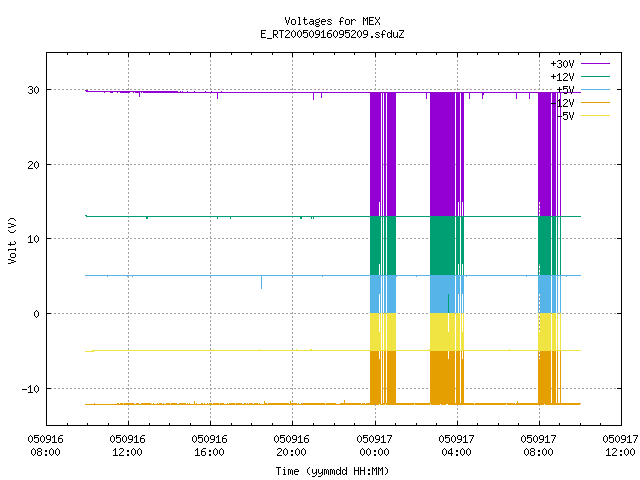This screenshot has width=640, height=480.
Task: Click the +12V legend label
Action: click(562, 77)
